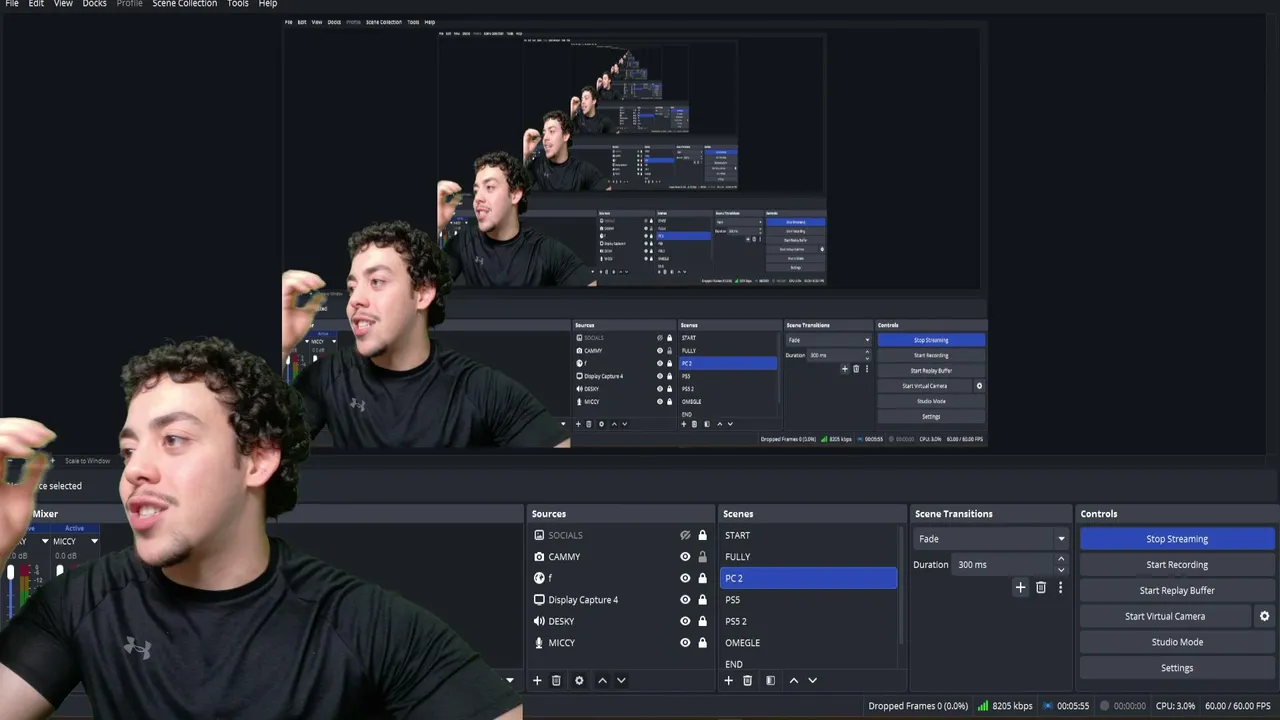Image resolution: width=1280 pixels, height=720 pixels.
Task: Open virtual camera configuration gear
Action: point(1264,616)
